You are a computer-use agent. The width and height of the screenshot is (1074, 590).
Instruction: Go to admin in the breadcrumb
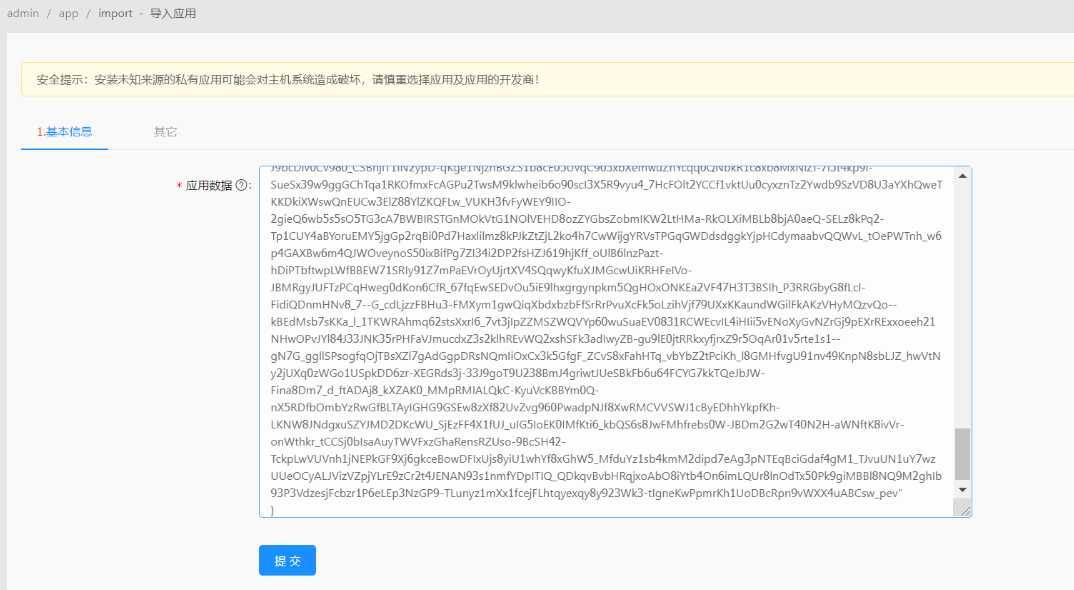20,14
